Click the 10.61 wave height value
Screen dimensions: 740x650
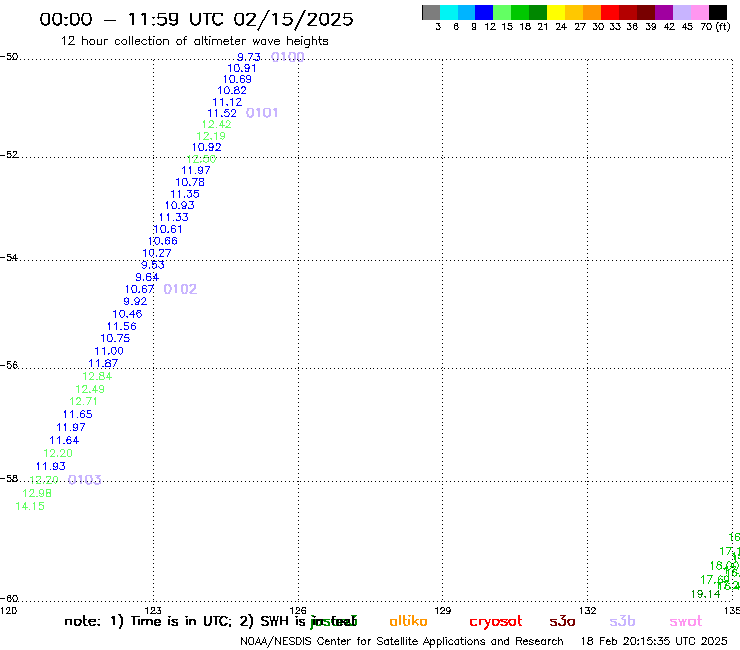(x=168, y=229)
